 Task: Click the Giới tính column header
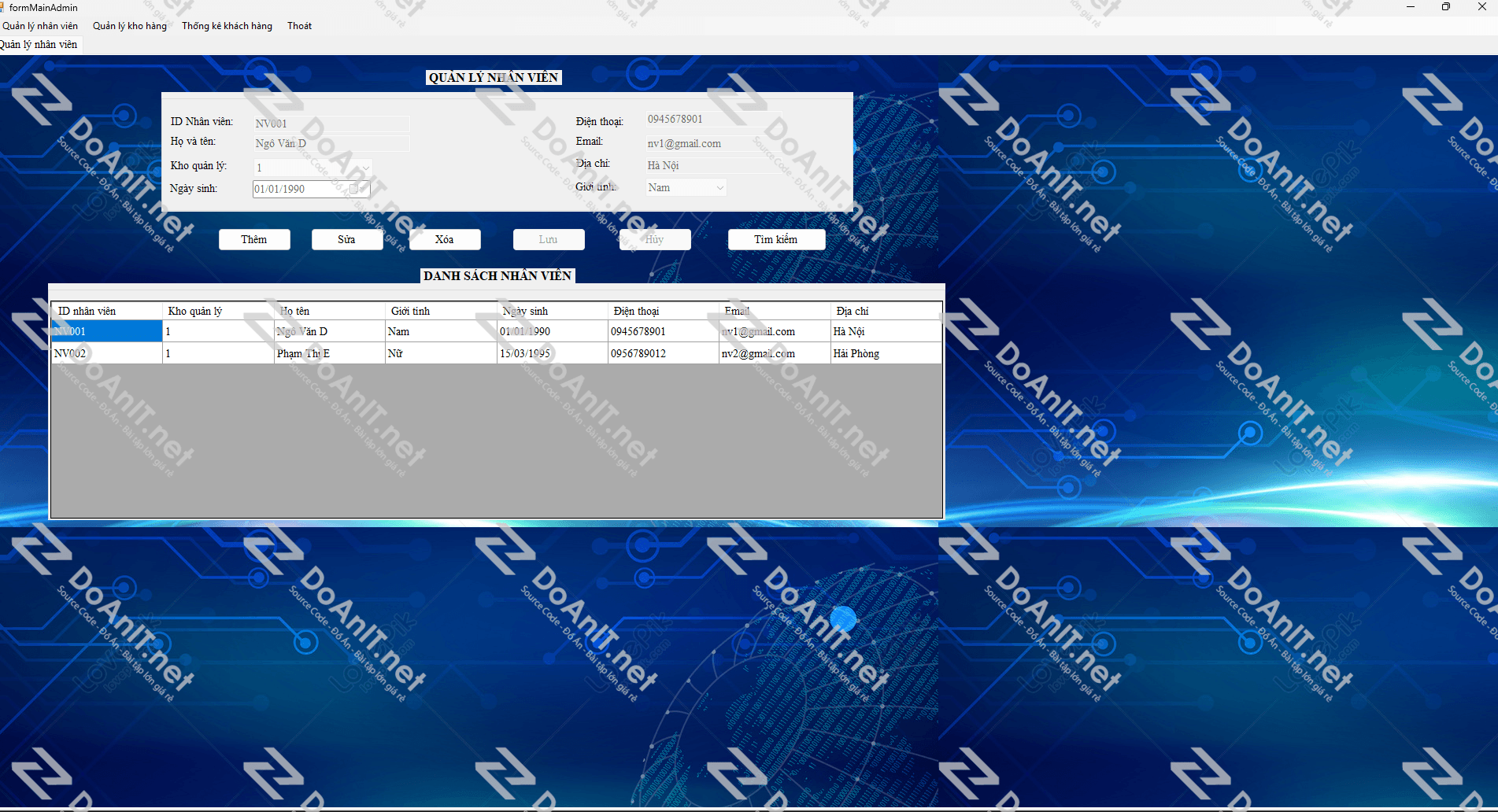click(x=441, y=312)
